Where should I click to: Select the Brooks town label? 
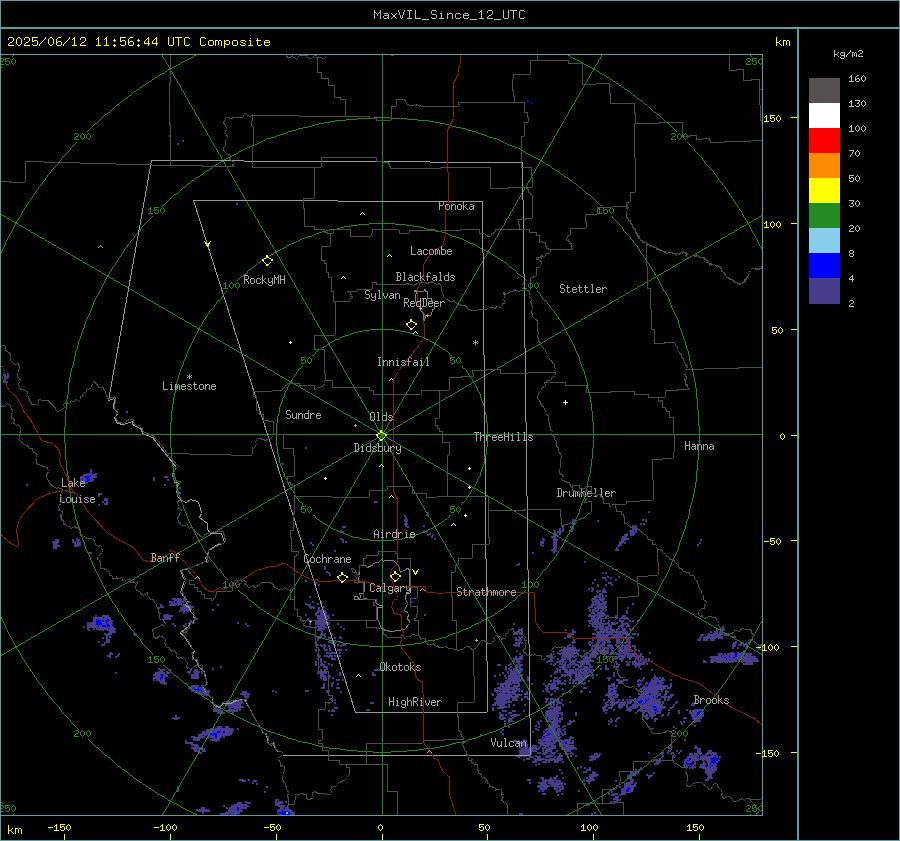click(711, 700)
